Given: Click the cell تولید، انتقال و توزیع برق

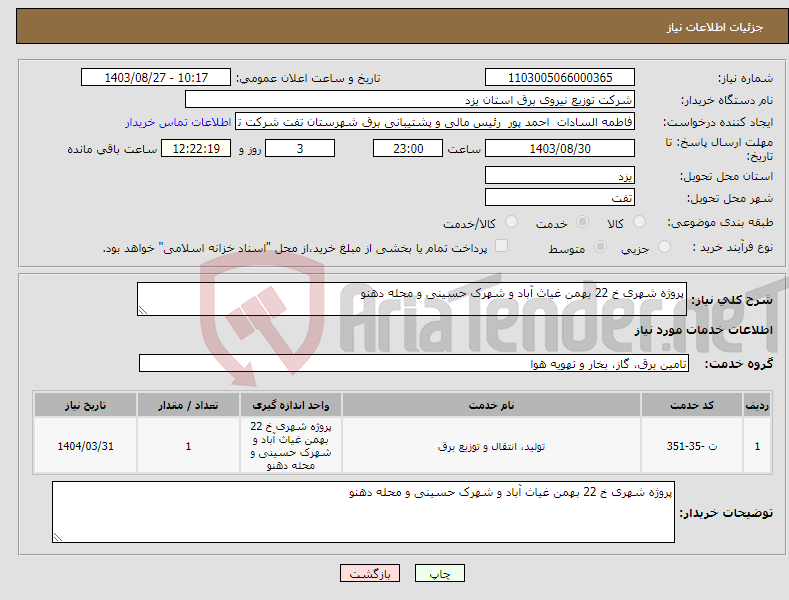Looking at the screenshot, I should point(491,446).
